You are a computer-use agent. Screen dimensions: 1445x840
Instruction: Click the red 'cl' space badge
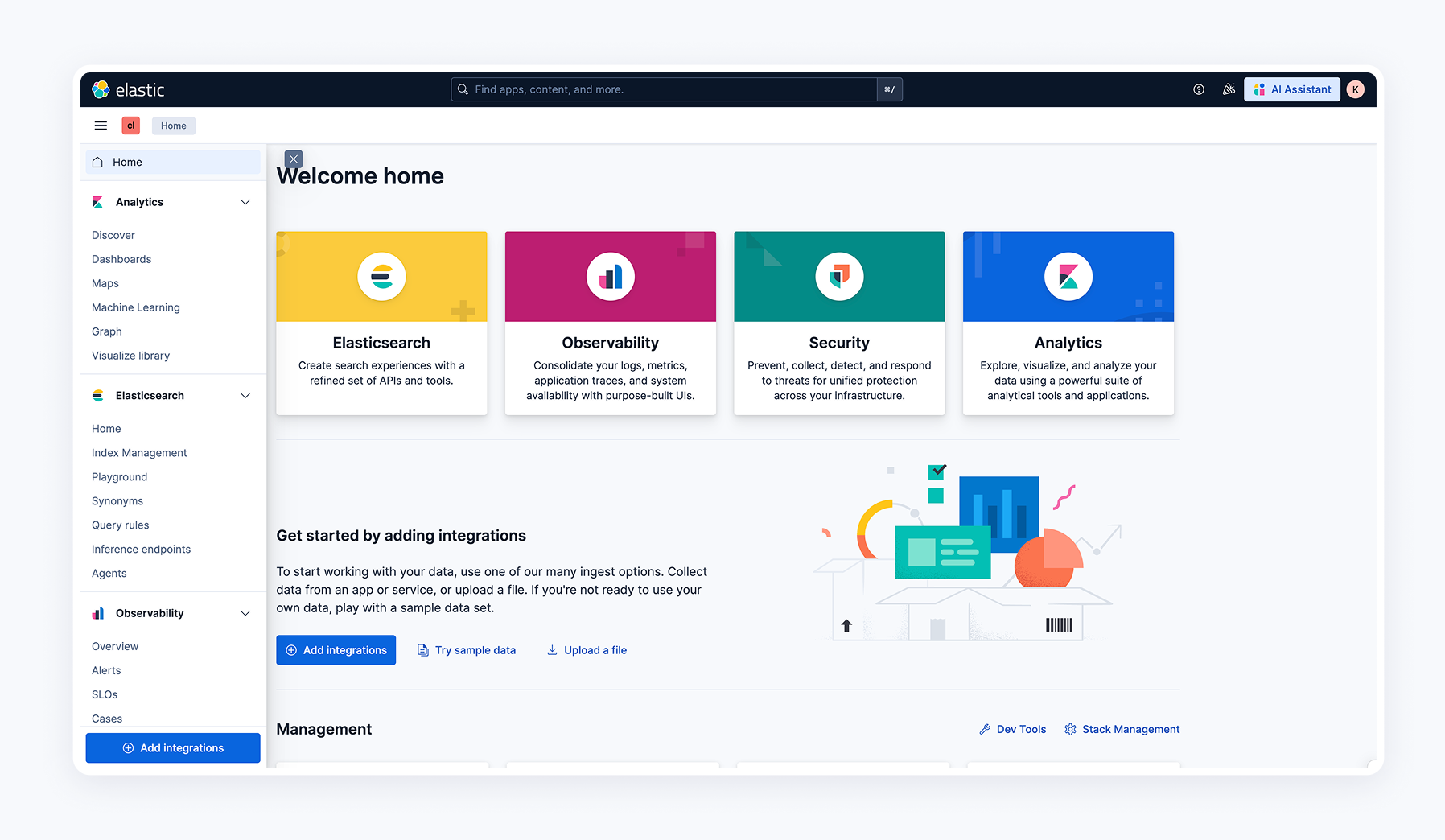click(x=130, y=126)
